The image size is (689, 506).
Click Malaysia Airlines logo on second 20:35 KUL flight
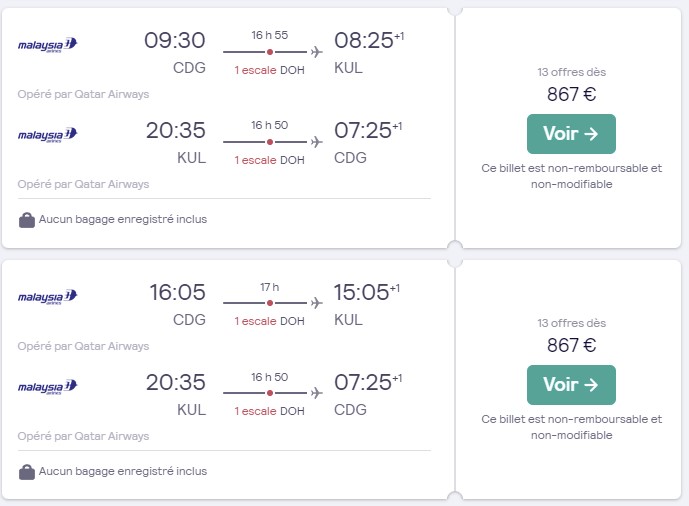pos(47,387)
